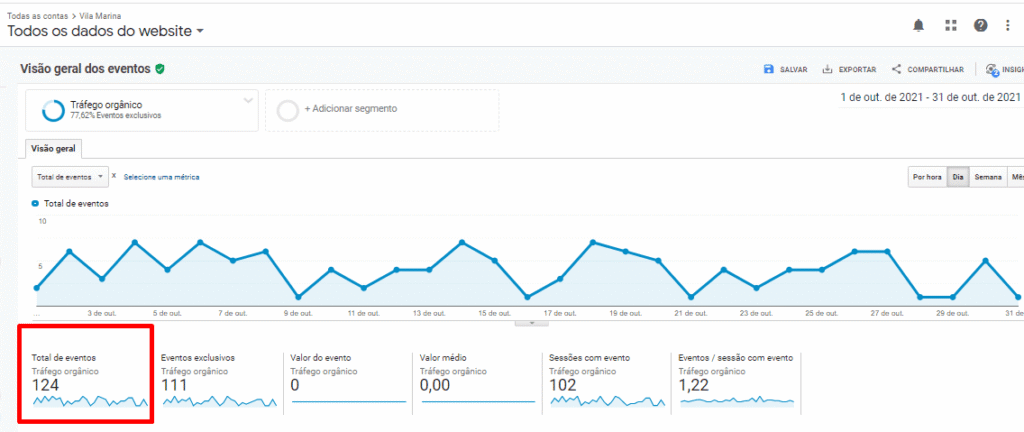Switch chart granularity to Por hora
The height and width of the screenshot is (432, 1024).
[927, 177]
